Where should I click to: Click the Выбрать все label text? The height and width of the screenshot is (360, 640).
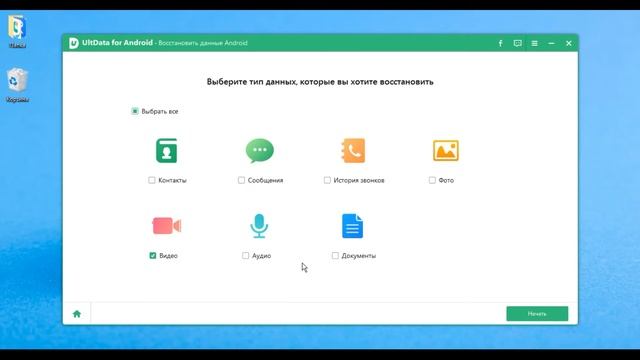(x=160, y=111)
